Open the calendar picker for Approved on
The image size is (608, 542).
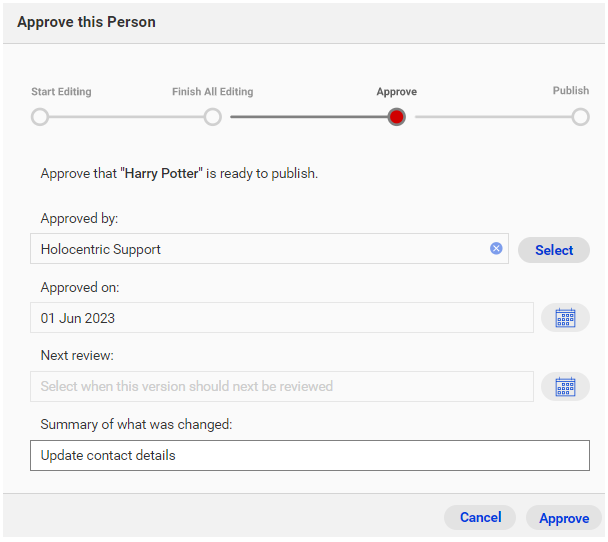(x=565, y=318)
